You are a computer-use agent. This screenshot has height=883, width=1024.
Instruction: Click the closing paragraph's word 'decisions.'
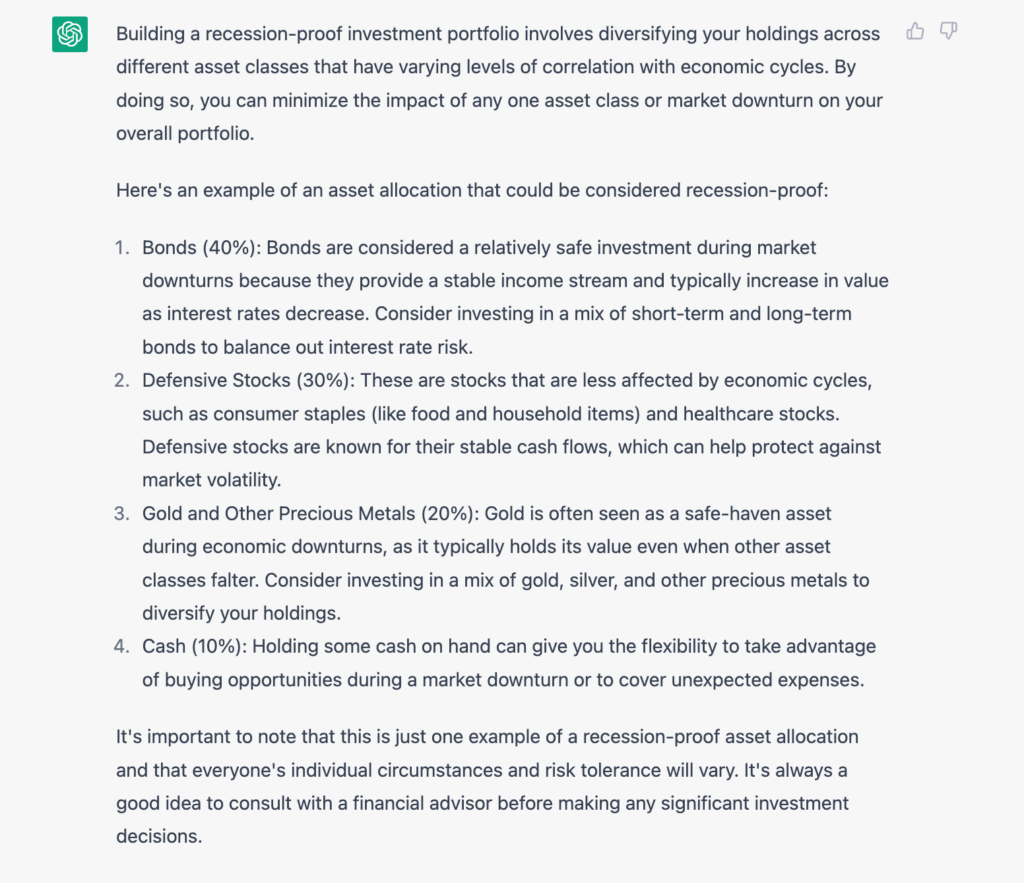(x=159, y=836)
